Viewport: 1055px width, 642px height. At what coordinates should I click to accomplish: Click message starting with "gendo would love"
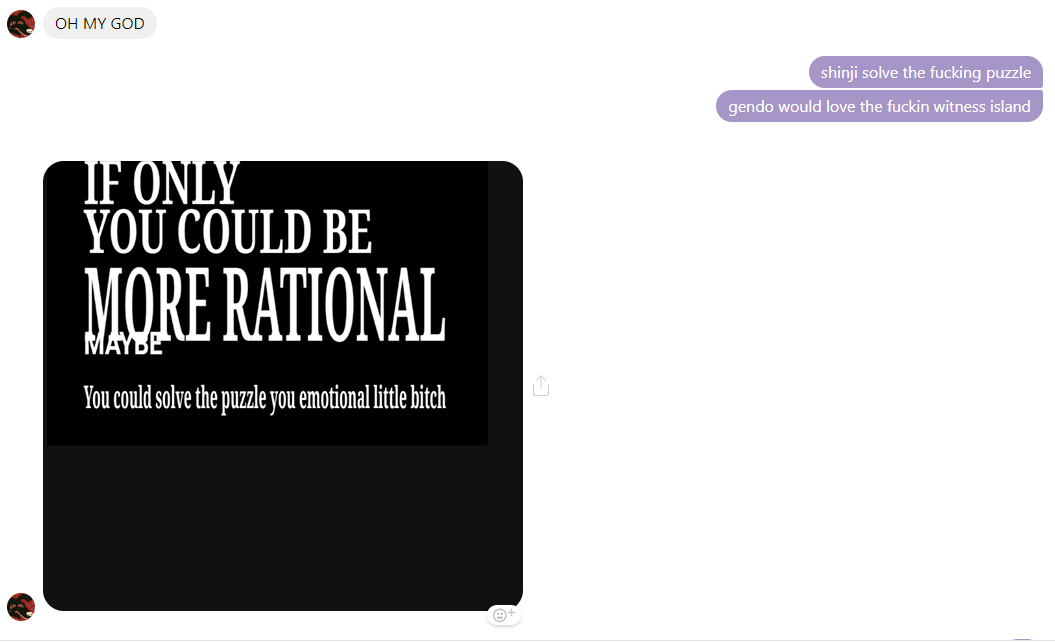point(879,106)
